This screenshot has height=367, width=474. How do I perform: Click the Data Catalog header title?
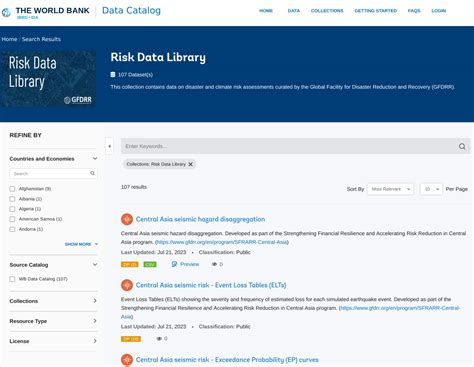131,11
